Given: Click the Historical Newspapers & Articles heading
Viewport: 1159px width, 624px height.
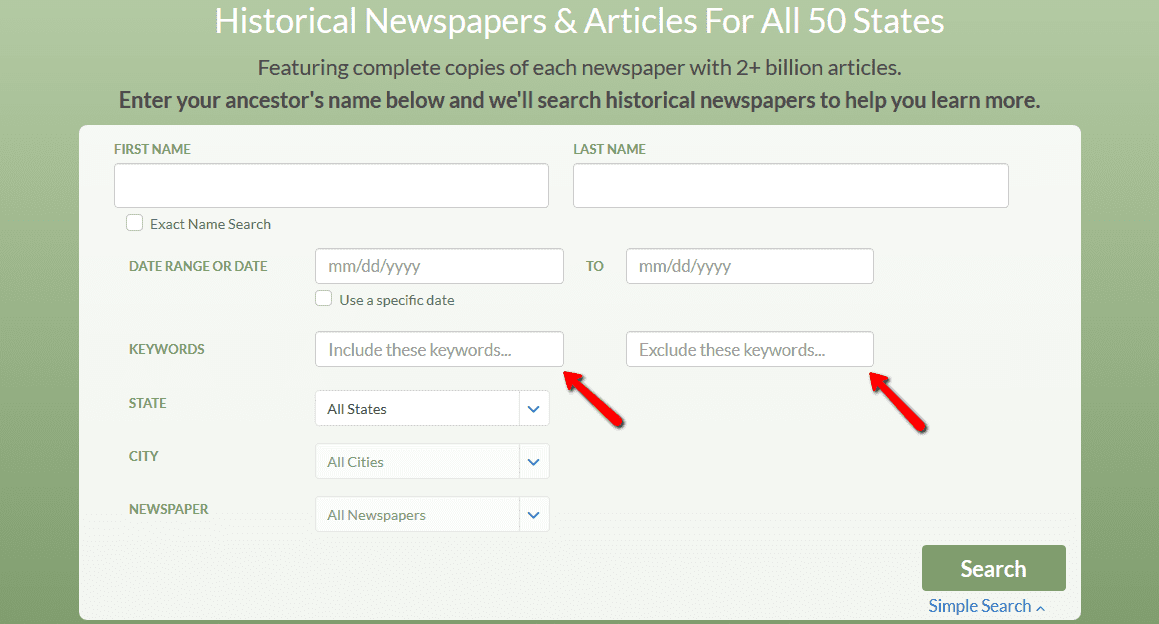Looking at the screenshot, I should pyautogui.click(x=580, y=21).
